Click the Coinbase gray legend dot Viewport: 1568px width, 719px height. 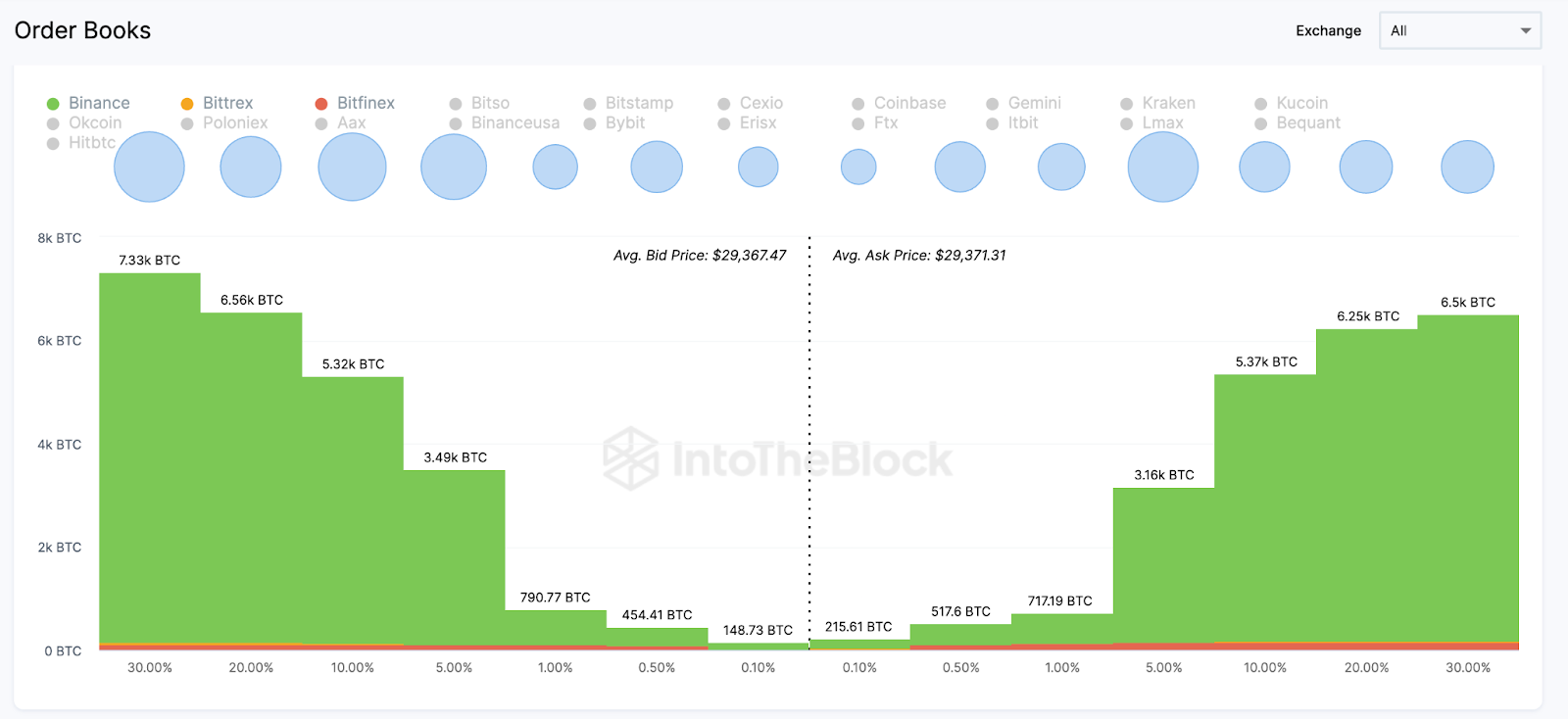coord(858,104)
